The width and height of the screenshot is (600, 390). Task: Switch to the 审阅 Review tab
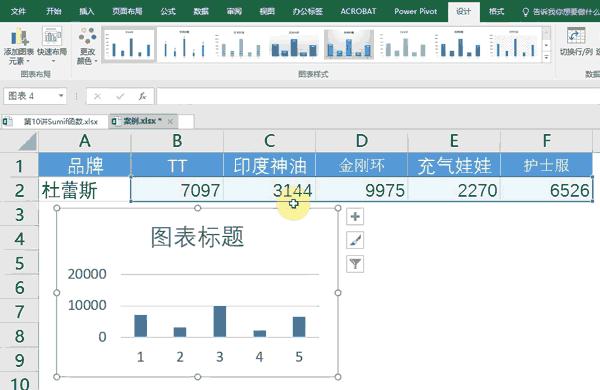[x=234, y=11]
